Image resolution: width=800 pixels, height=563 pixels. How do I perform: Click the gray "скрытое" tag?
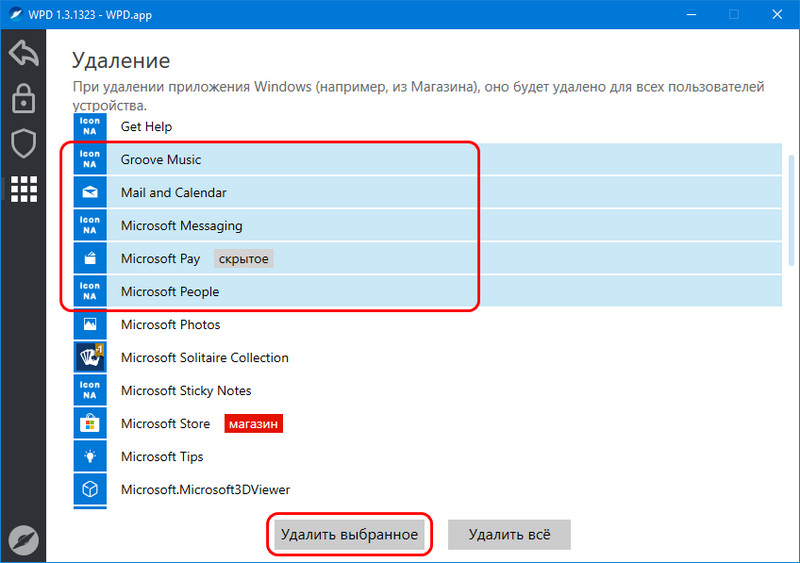pyautogui.click(x=243, y=259)
